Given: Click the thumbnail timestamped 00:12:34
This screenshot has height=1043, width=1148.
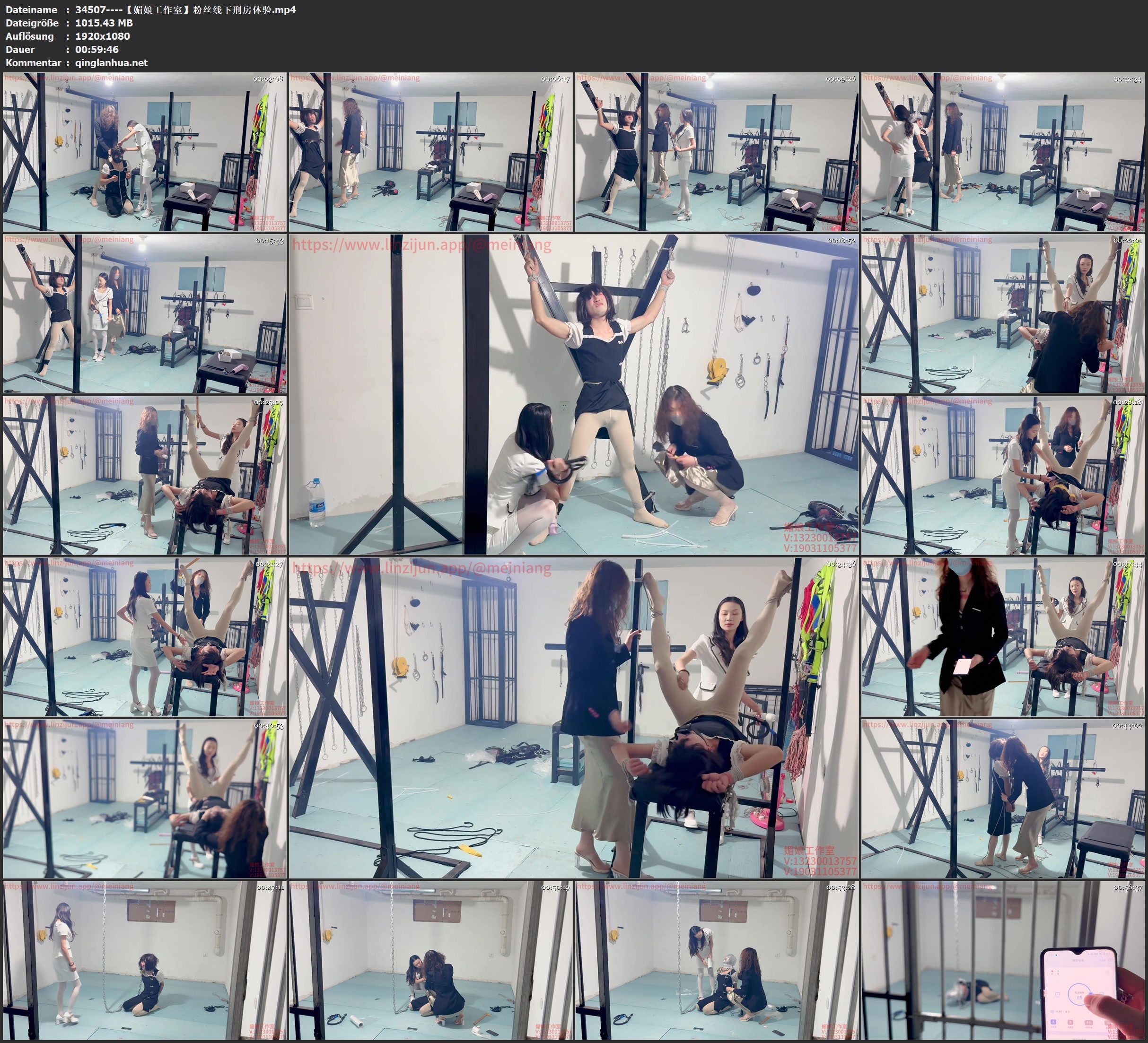Looking at the screenshot, I should coord(1003,152).
